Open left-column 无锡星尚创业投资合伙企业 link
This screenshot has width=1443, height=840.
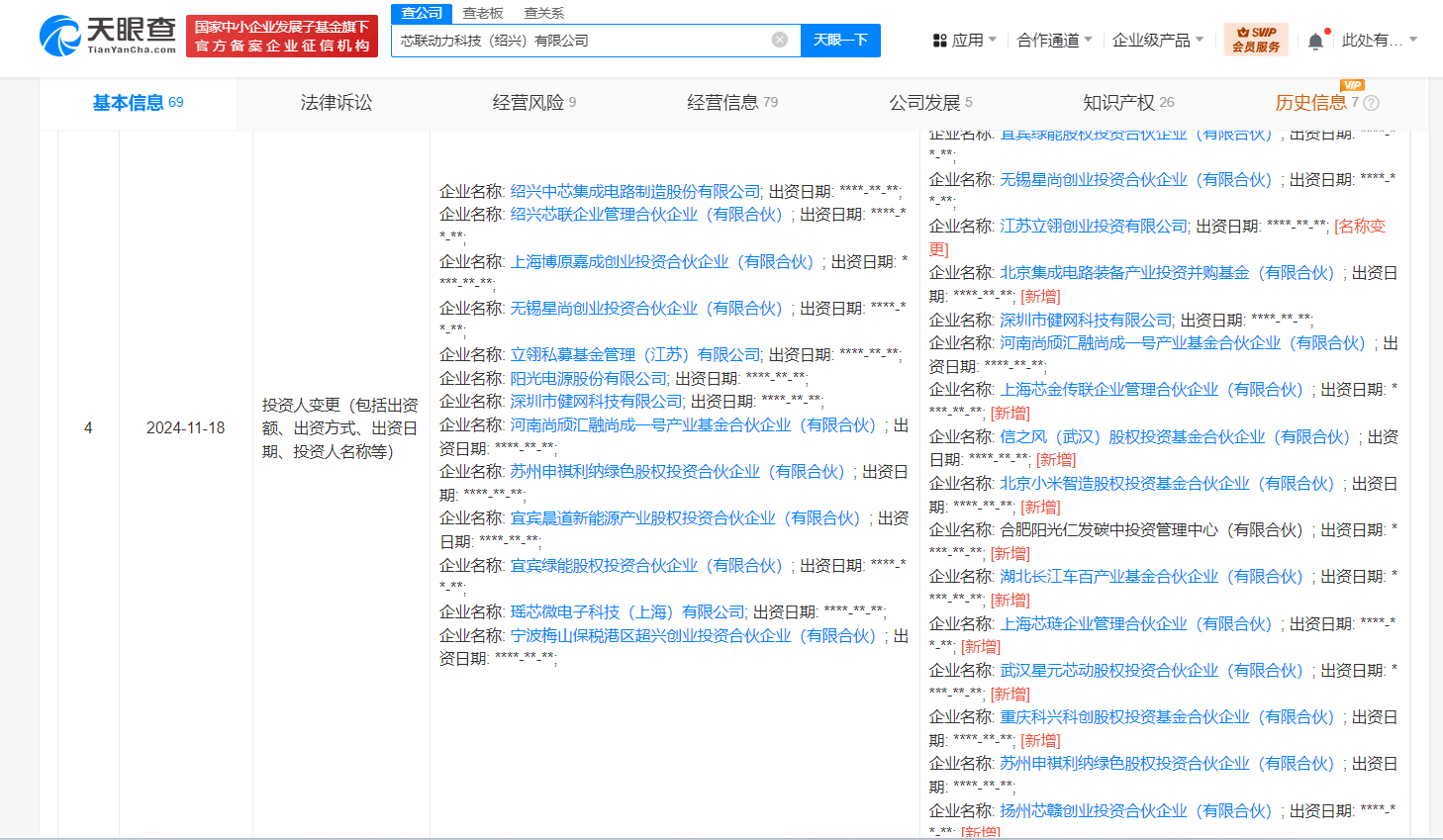pyautogui.click(x=650, y=309)
